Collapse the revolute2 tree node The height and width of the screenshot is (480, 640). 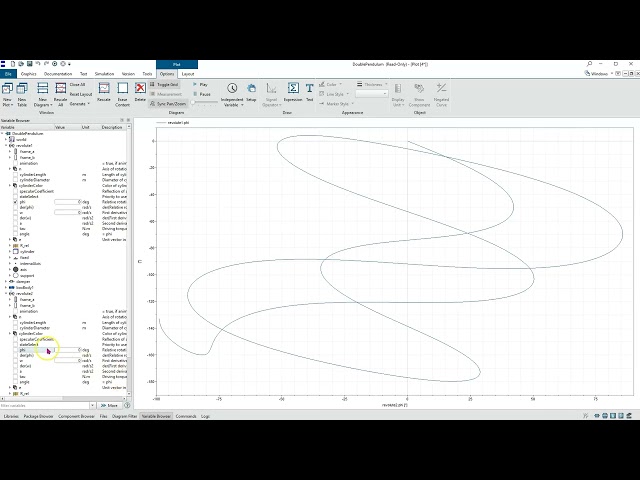(x=6, y=293)
